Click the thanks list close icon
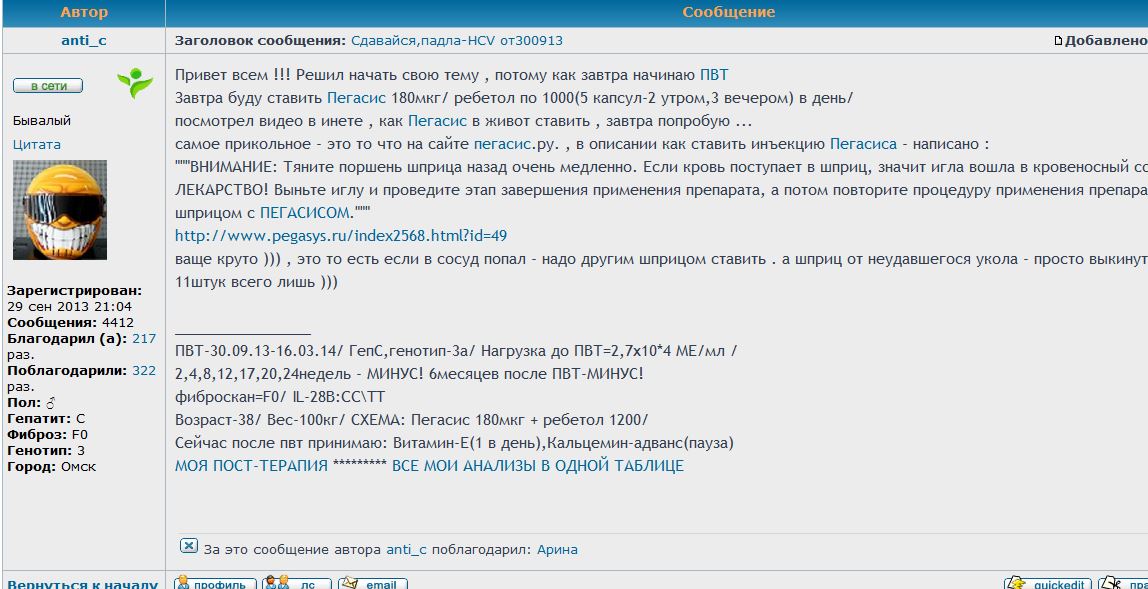The width and height of the screenshot is (1148, 589). 189,546
